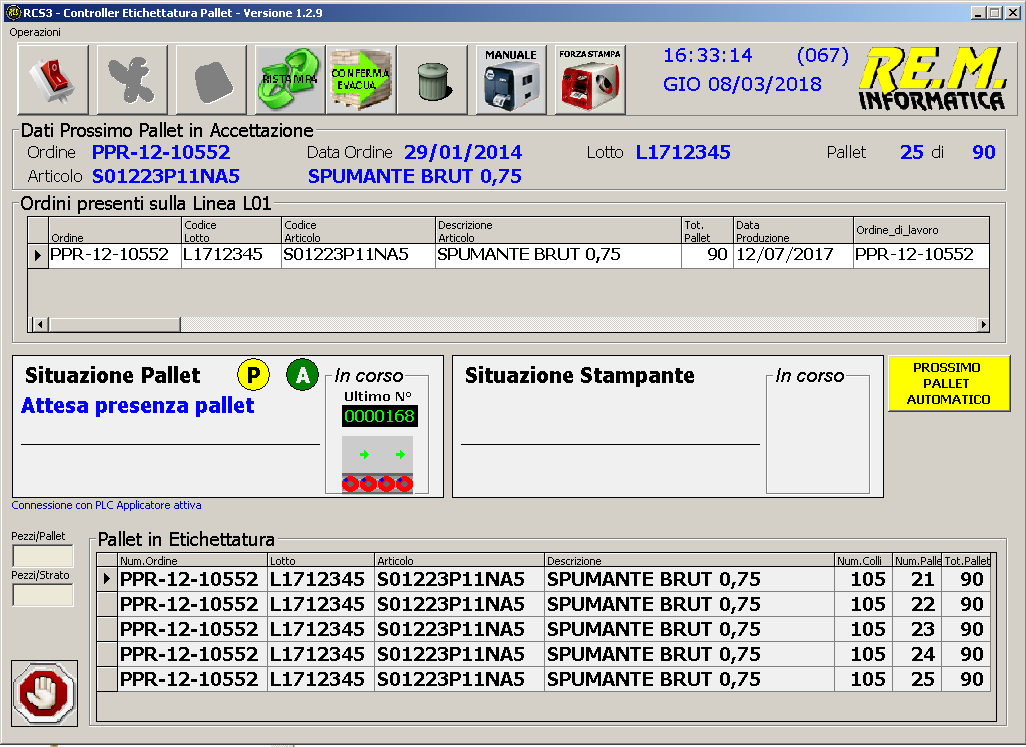The width and height of the screenshot is (1026, 747).
Task: Select labeling row with pallet number 23
Action: 540,629
